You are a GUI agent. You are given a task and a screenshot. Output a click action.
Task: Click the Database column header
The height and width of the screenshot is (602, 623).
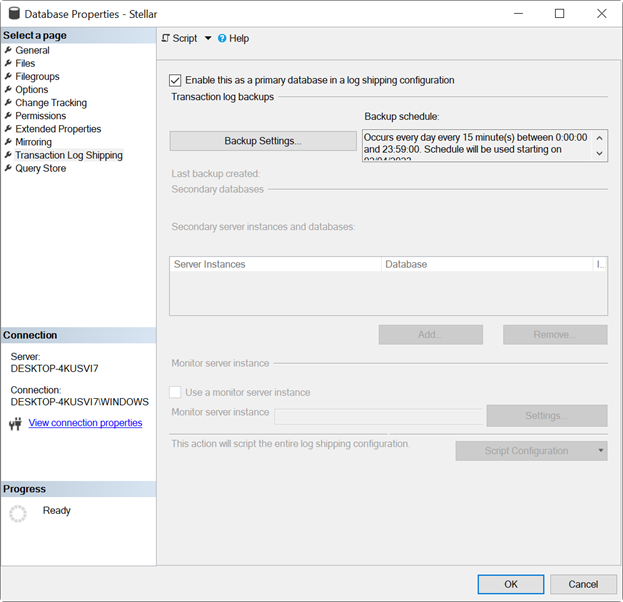coord(487,264)
